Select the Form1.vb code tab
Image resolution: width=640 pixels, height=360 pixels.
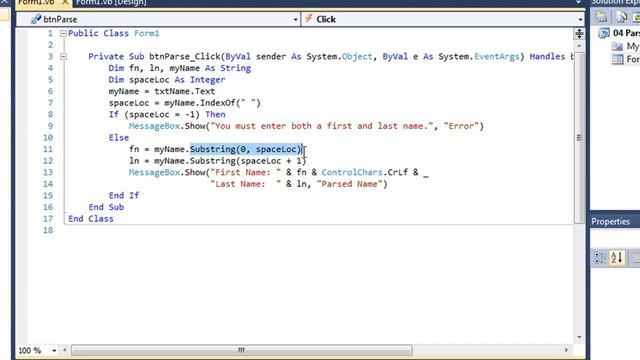tap(36, 2)
